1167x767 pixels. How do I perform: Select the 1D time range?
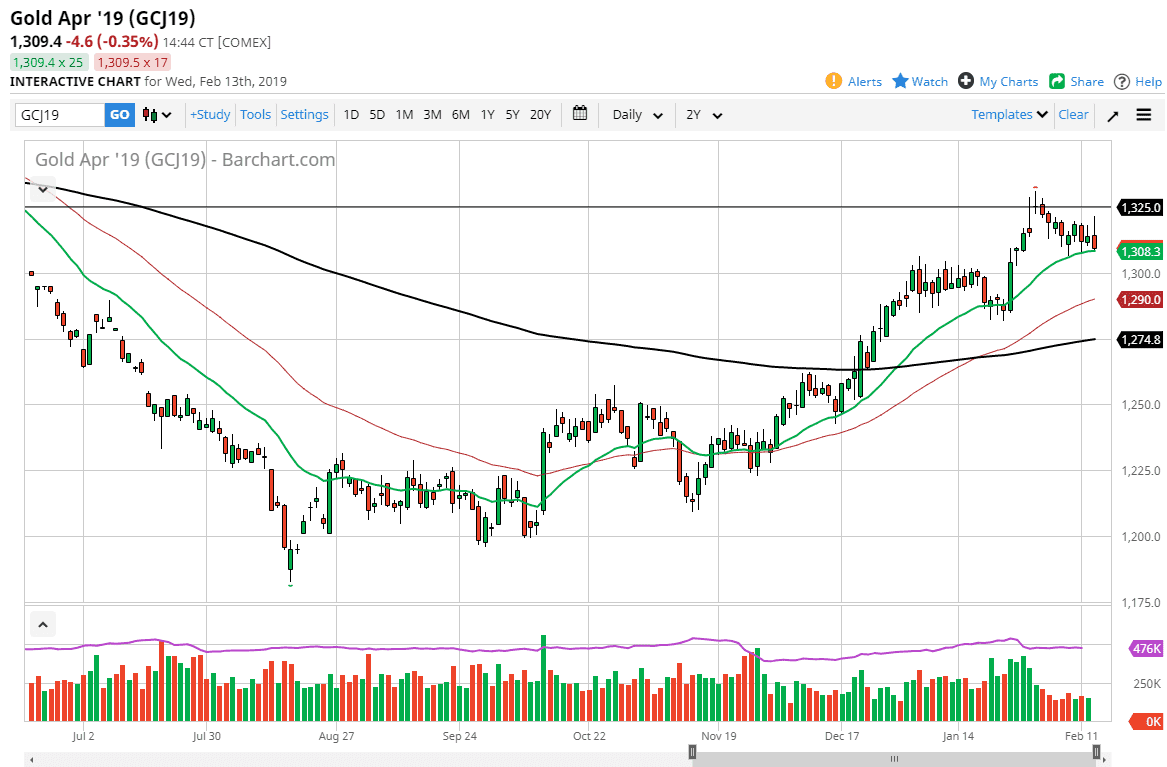[351, 115]
